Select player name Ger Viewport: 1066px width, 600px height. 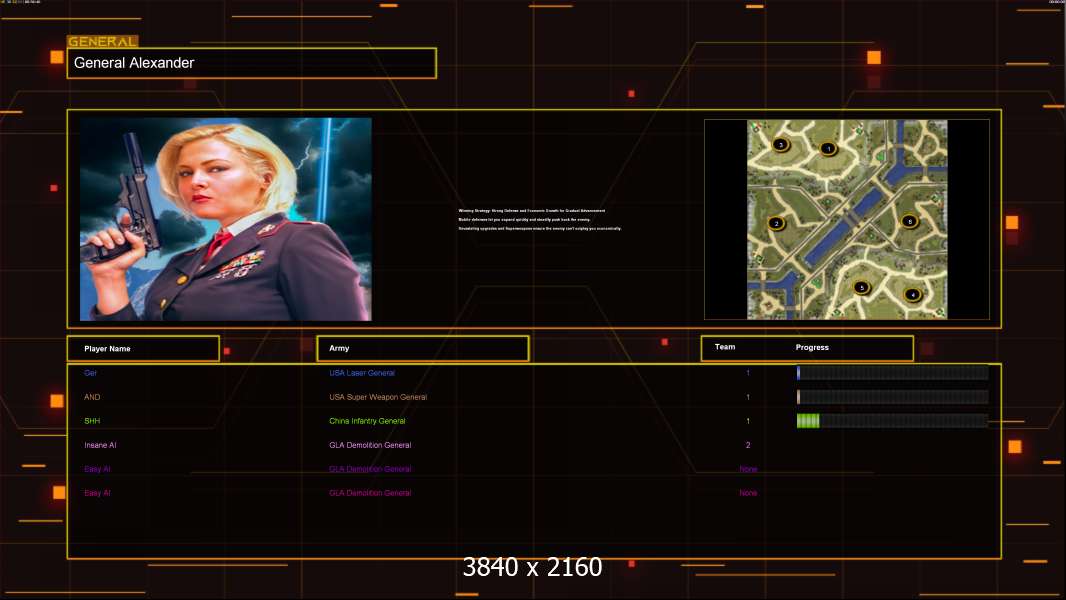(x=90, y=373)
